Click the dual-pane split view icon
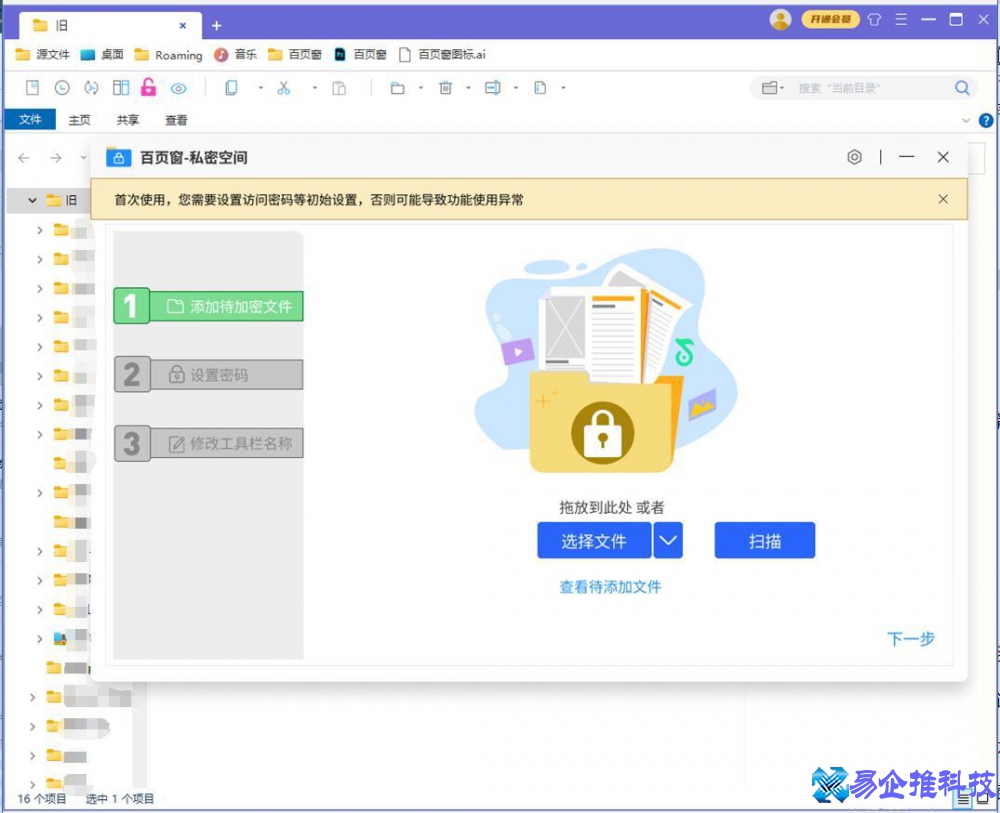The width and height of the screenshot is (1000, 813). pos(121,88)
